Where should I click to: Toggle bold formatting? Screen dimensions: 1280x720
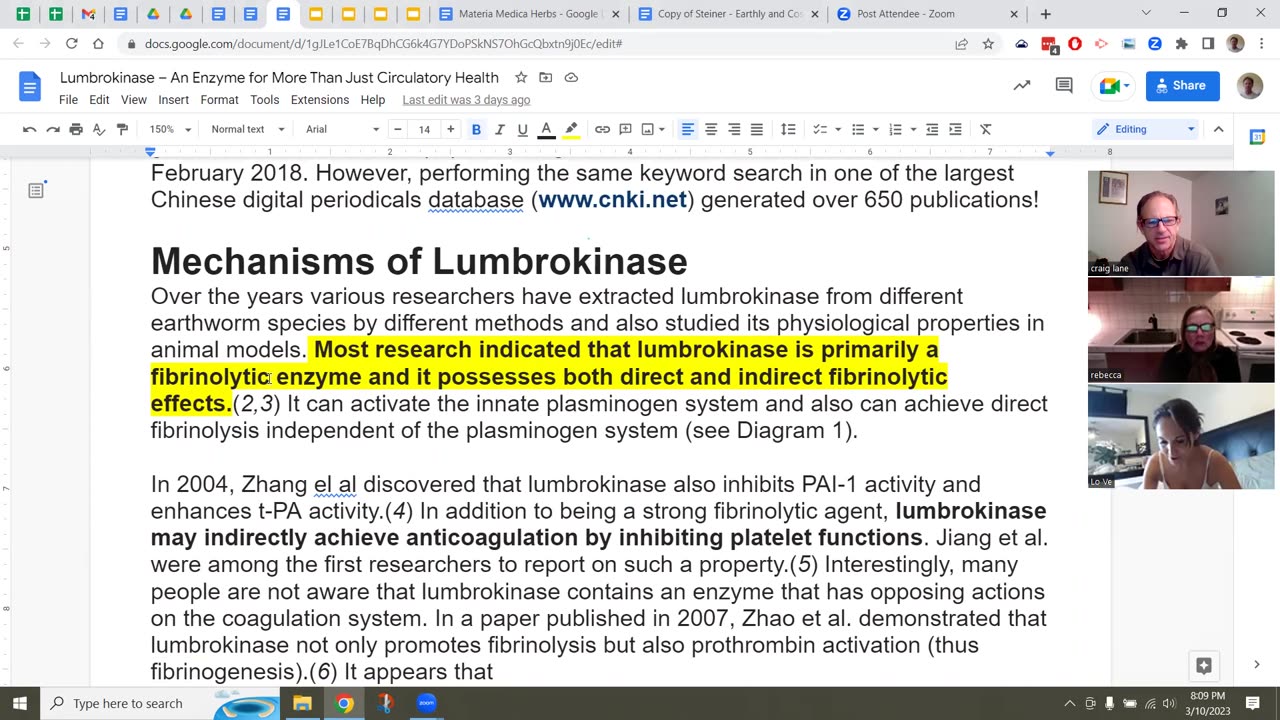coord(476,129)
